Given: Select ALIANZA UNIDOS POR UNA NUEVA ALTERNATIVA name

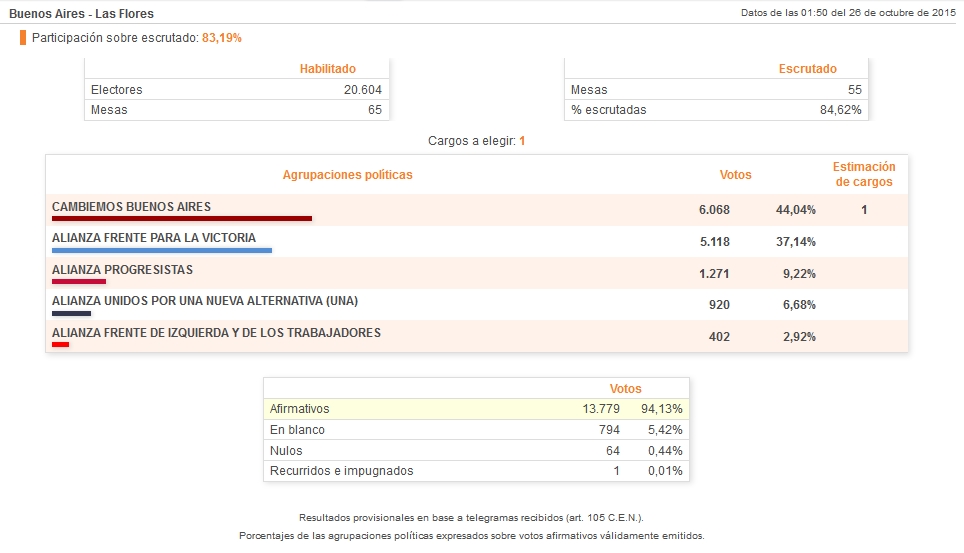Looking at the screenshot, I should point(205,301).
